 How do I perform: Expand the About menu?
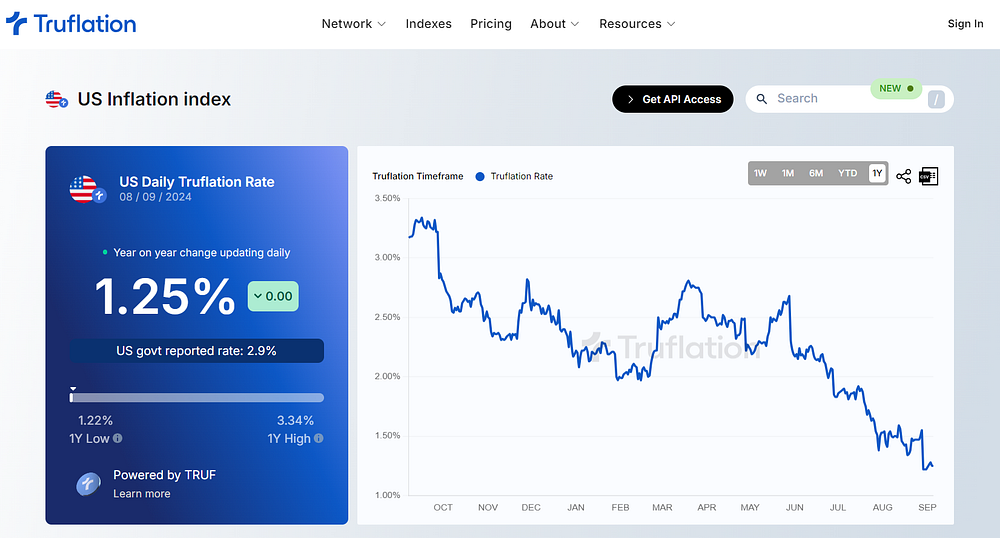pyautogui.click(x=554, y=24)
